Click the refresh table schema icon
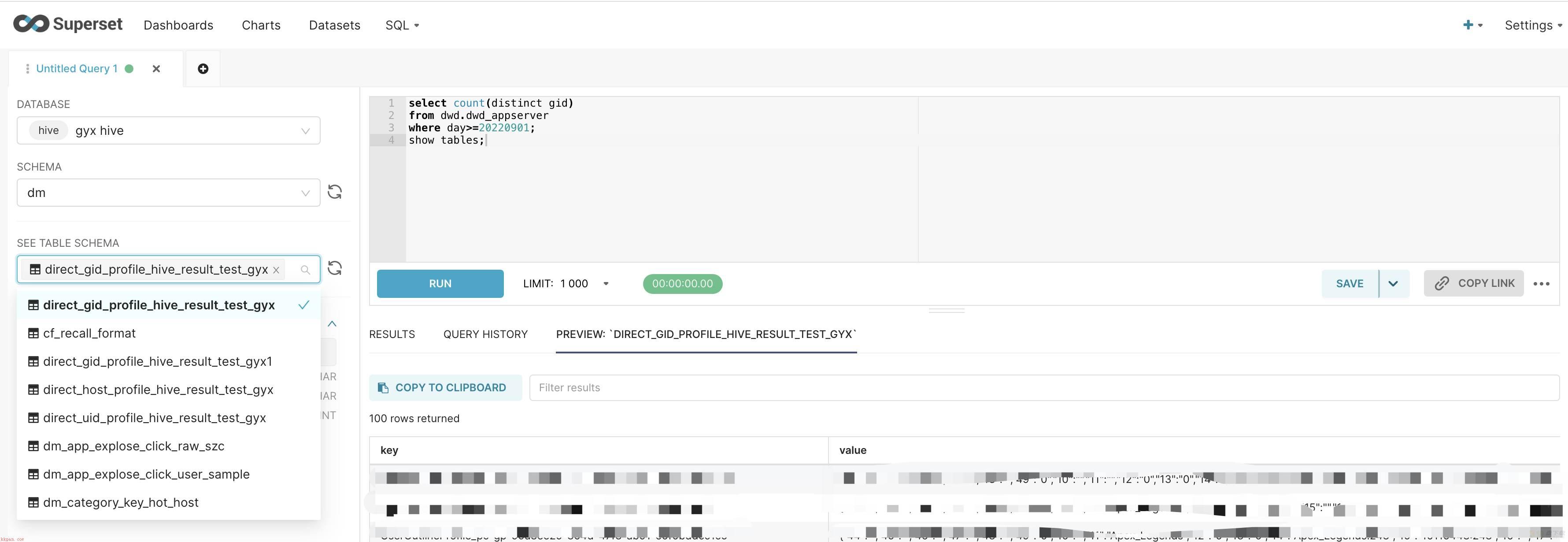This screenshot has width=1568, height=542. point(337,268)
